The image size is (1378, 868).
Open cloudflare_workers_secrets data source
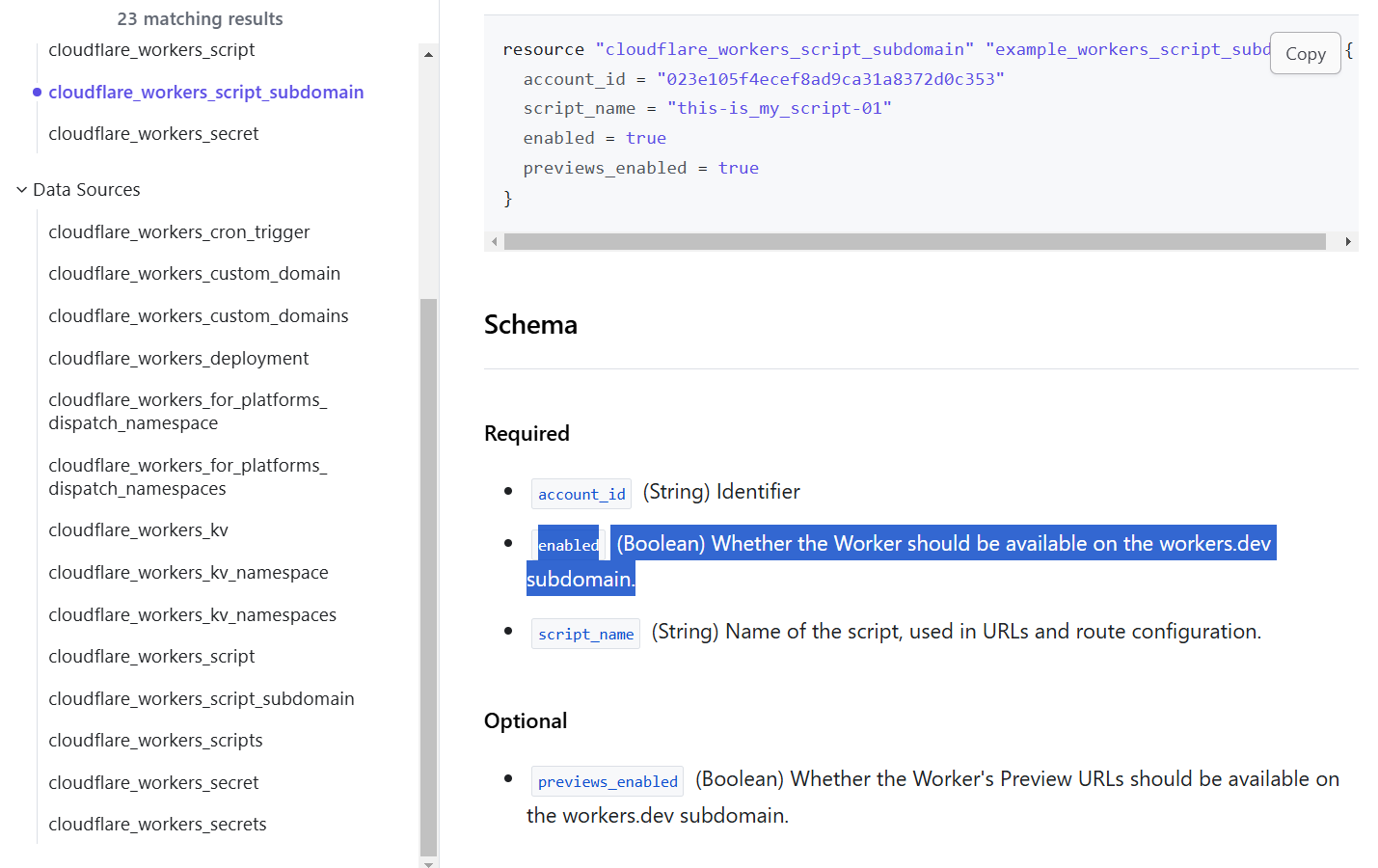click(x=157, y=825)
